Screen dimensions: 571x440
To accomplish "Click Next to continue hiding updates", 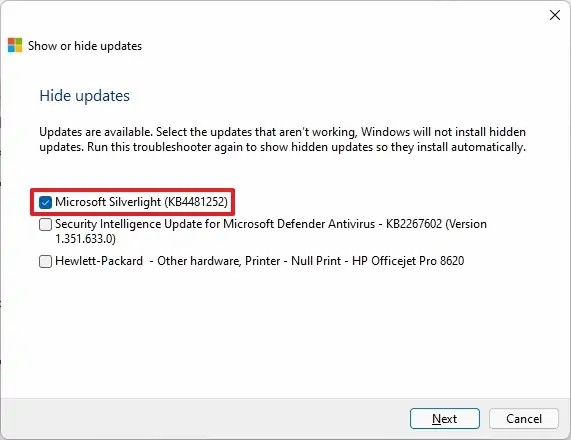I will [445, 419].
